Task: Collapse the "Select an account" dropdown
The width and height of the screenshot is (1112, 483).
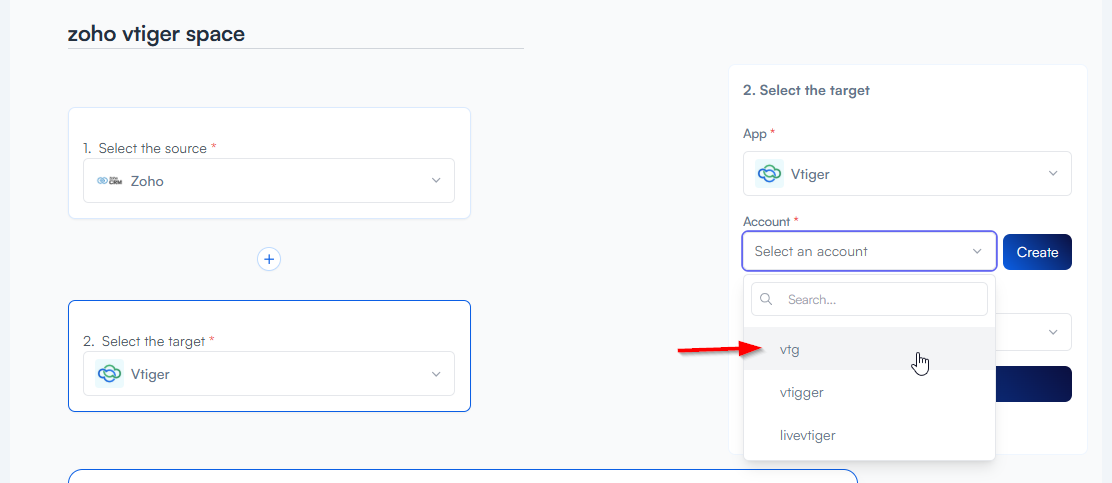Action: [977, 252]
